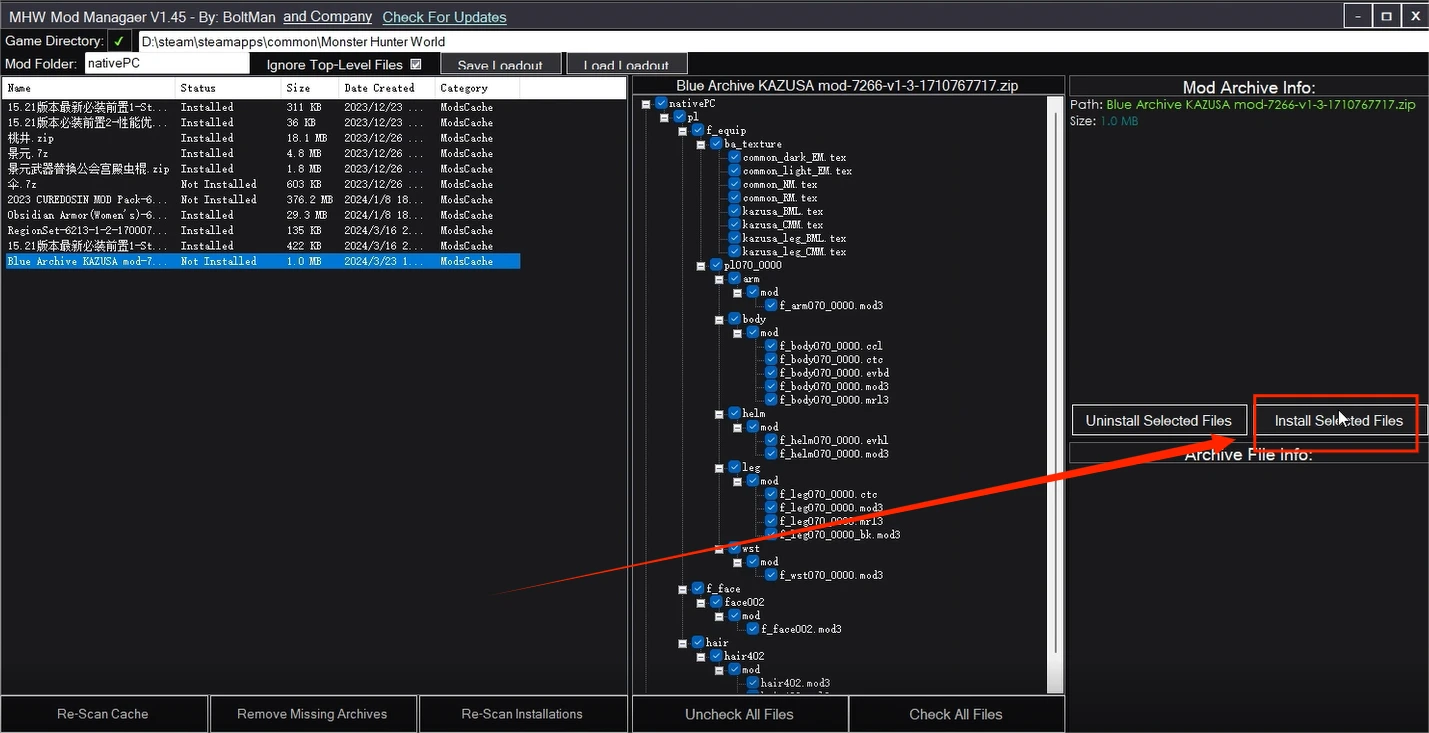Sort mod list by Name column

coord(89,88)
